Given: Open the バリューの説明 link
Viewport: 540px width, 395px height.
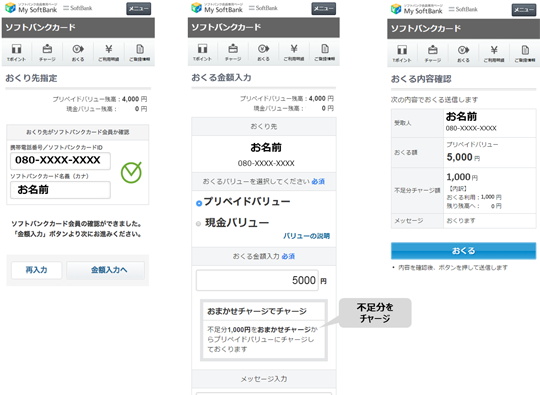Looking at the screenshot, I should point(307,236).
